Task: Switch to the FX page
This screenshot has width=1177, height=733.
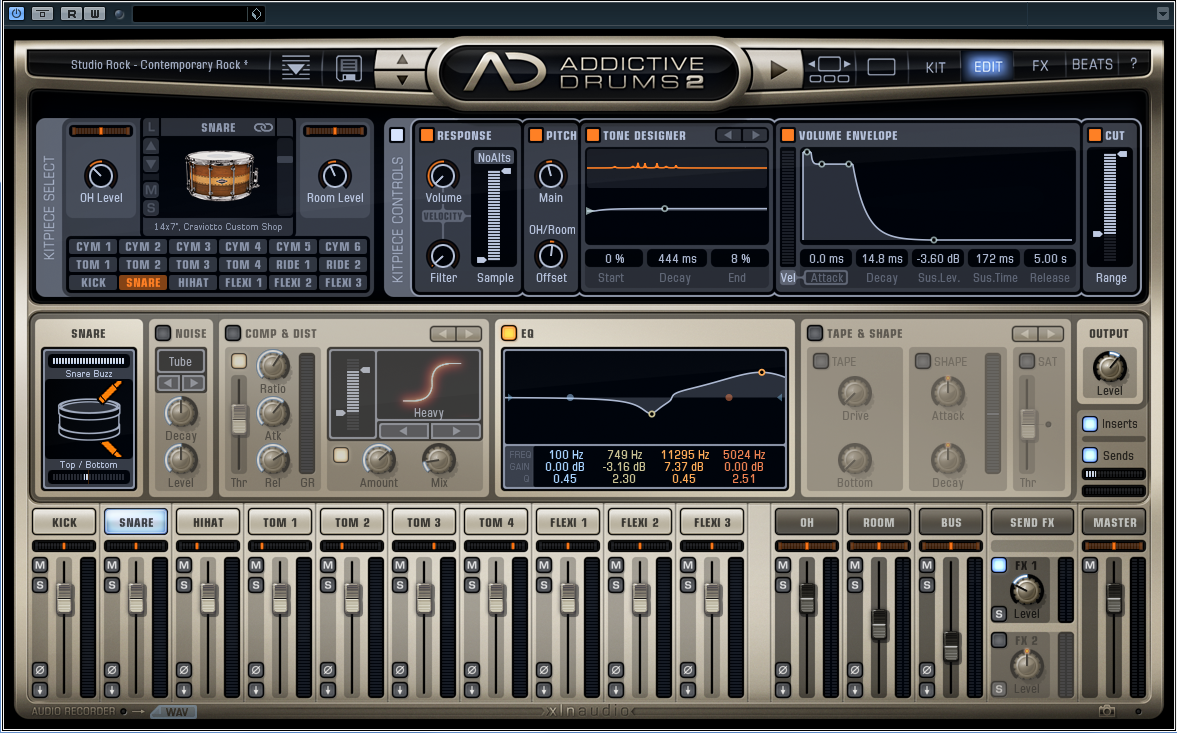Action: (x=1040, y=65)
